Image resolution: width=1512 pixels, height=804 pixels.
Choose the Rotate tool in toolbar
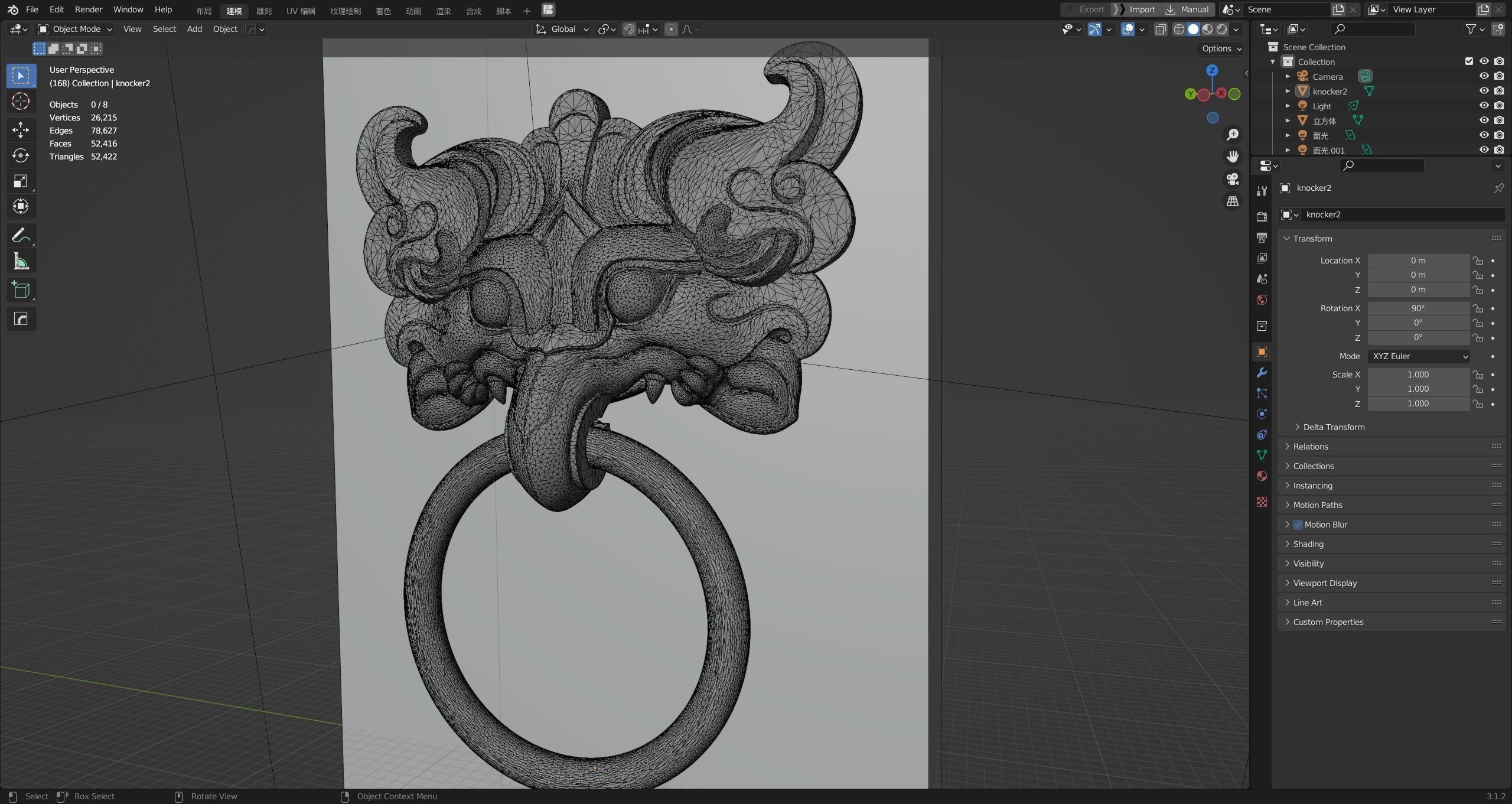(21, 155)
